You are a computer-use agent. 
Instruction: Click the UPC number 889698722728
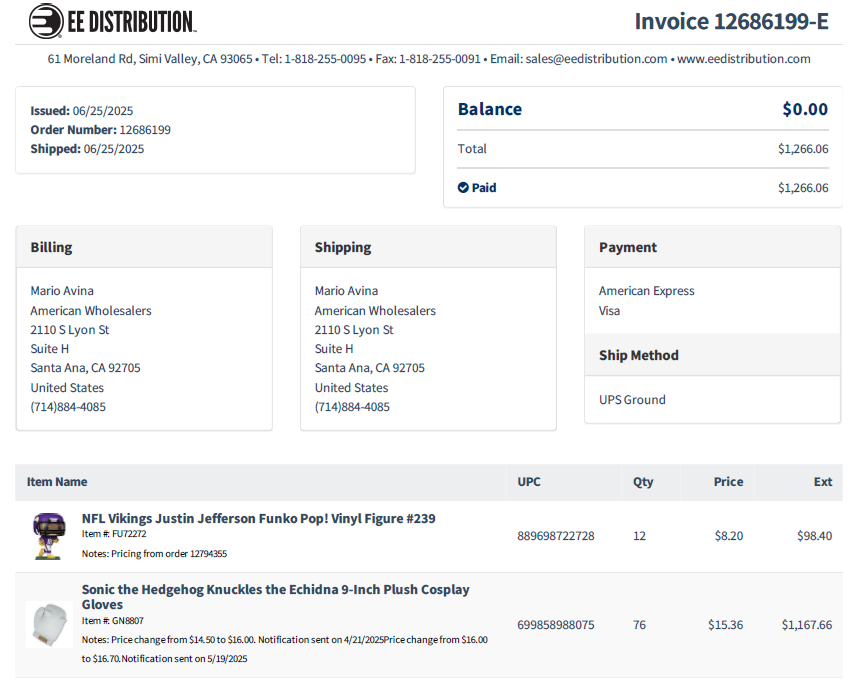[556, 536]
